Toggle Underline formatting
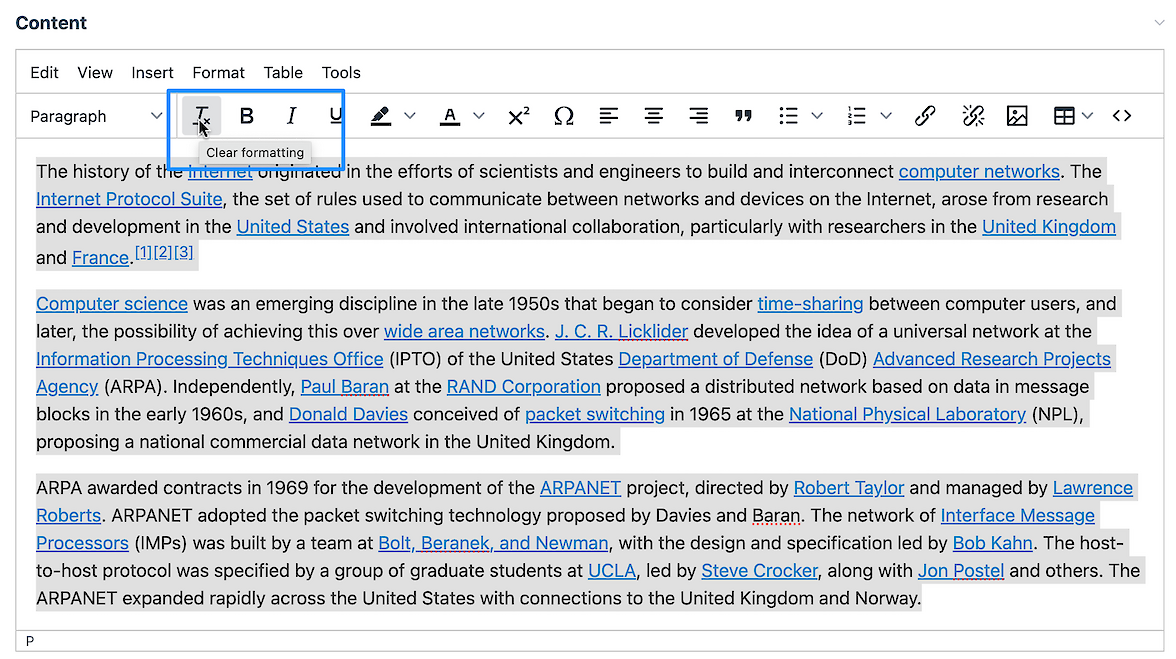 click(x=336, y=117)
